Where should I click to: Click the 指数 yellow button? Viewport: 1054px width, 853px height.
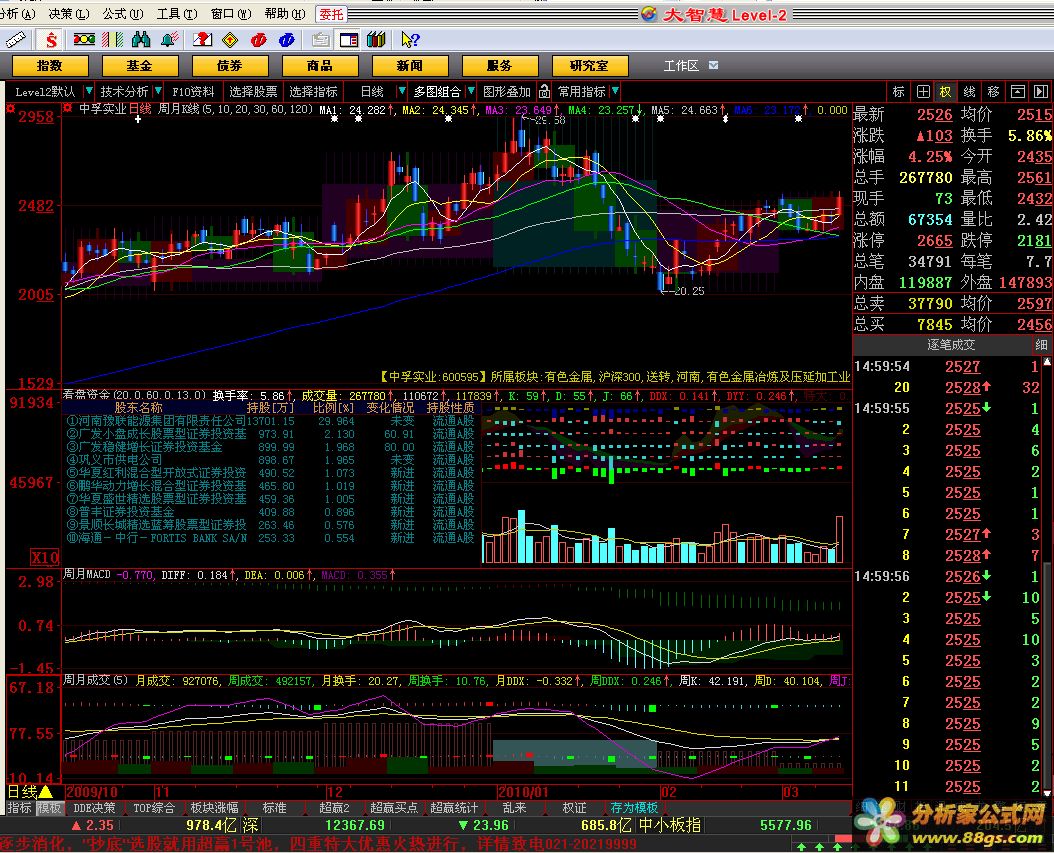coord(50,66)
